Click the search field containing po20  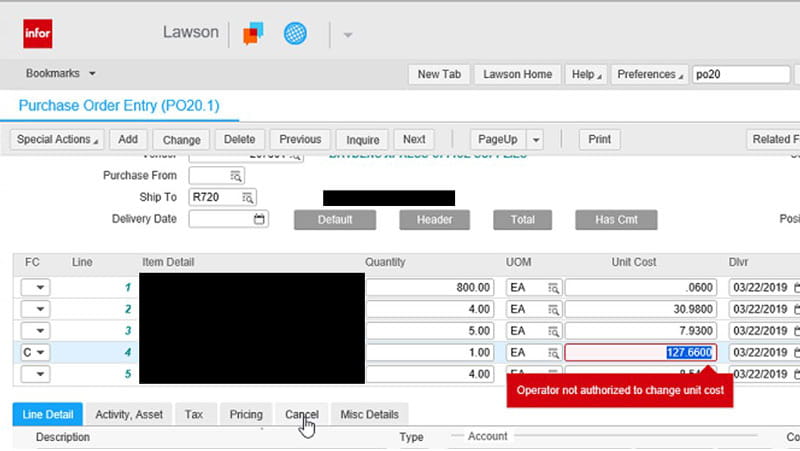741,74
